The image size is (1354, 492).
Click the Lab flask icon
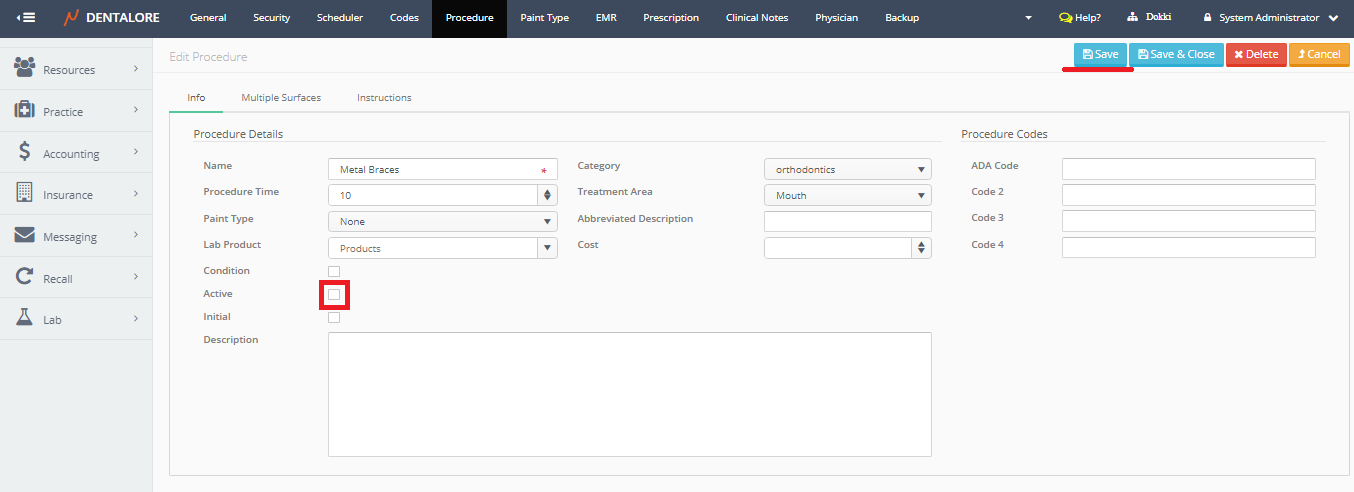[25, 318]
